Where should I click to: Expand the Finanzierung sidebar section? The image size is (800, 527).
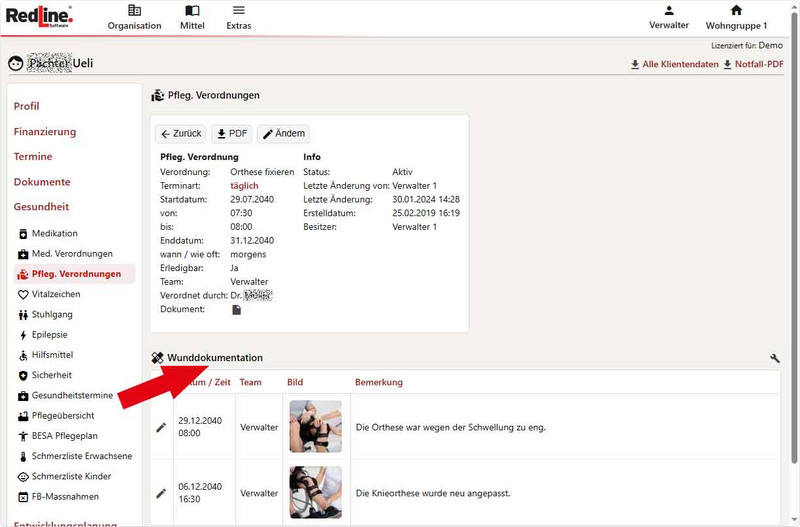coord(45,131)
